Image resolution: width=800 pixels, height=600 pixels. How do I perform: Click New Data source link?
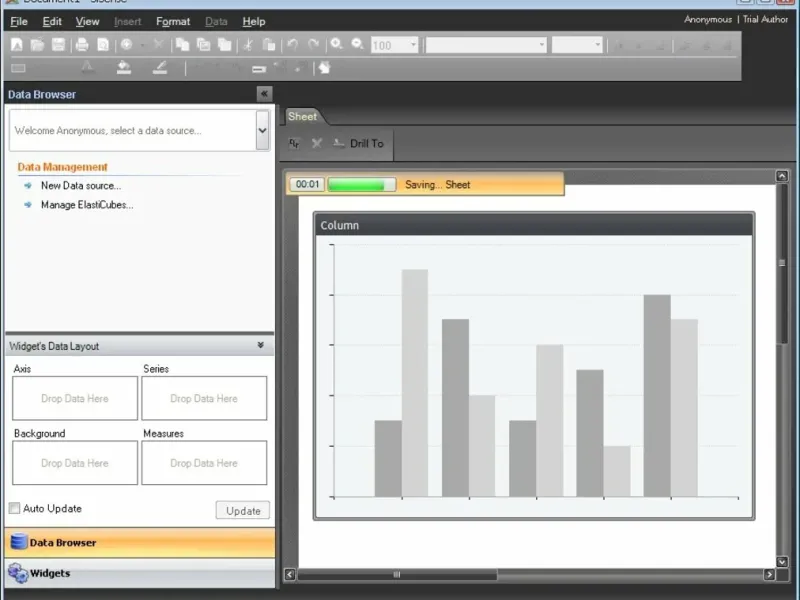(x=81, y=186)
